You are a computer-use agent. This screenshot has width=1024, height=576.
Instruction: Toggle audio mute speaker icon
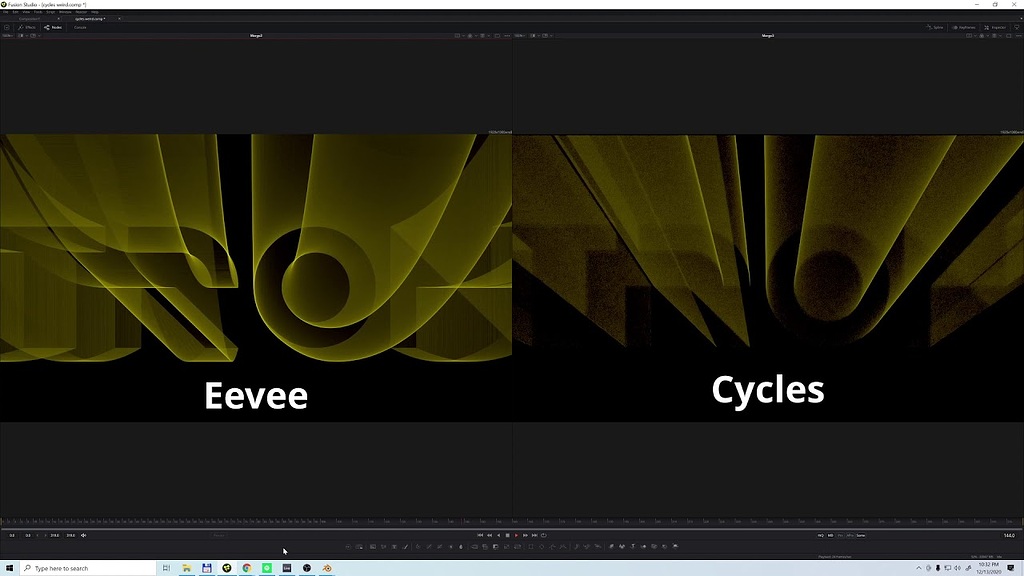83,536
